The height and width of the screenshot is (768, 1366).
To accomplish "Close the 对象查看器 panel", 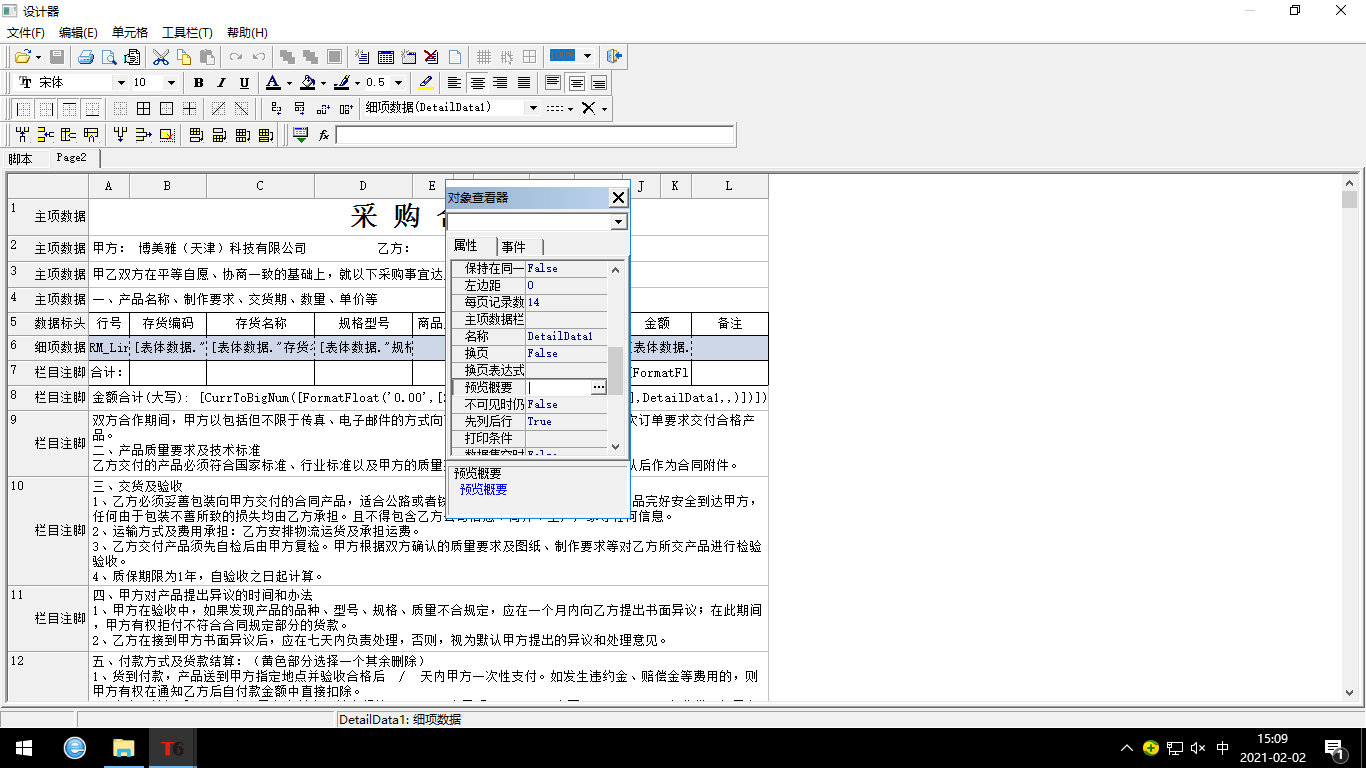I will [x=619, y=198].
